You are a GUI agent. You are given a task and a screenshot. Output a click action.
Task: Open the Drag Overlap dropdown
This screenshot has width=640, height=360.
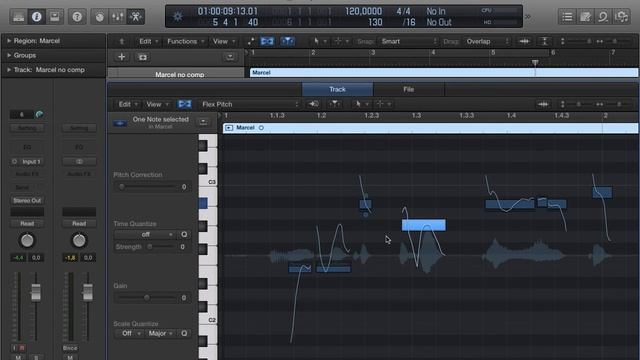[487, 41]
